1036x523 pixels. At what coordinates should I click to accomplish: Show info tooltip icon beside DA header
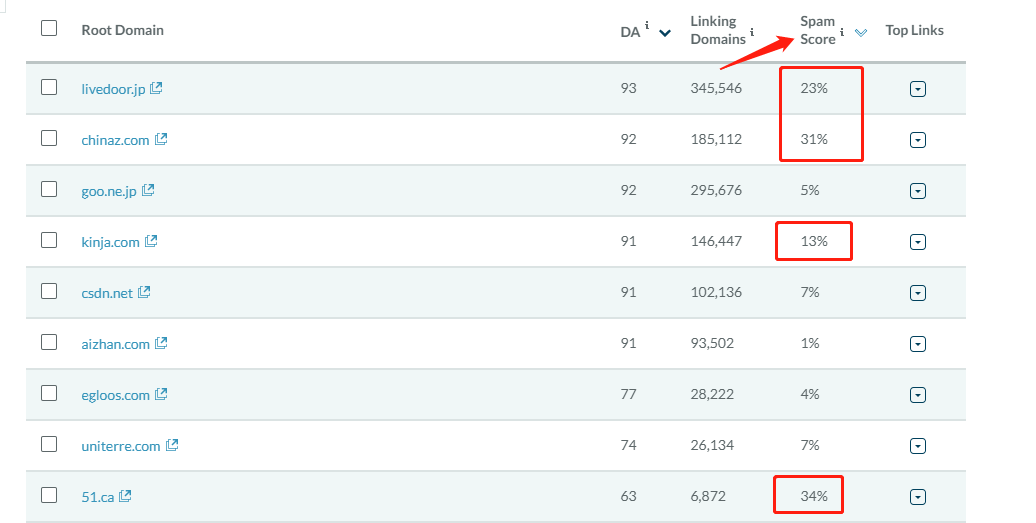tap(647, 25)
